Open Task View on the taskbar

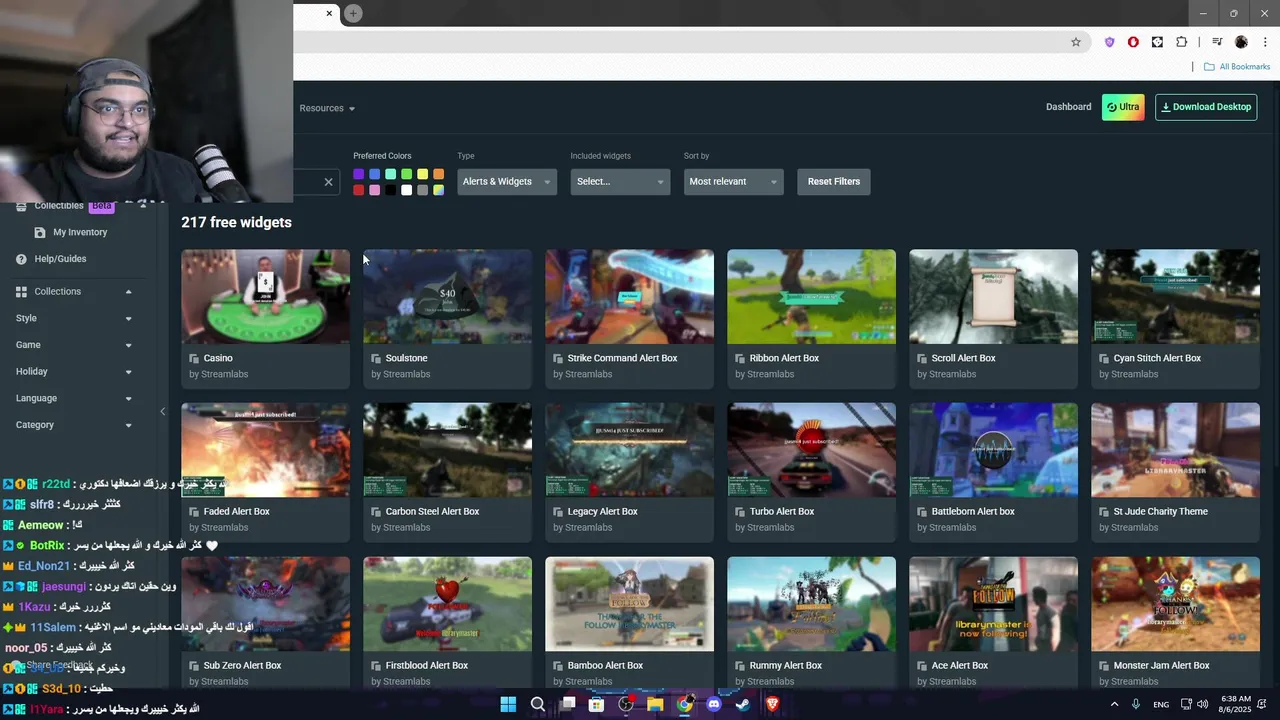click(x=568, y=704)
